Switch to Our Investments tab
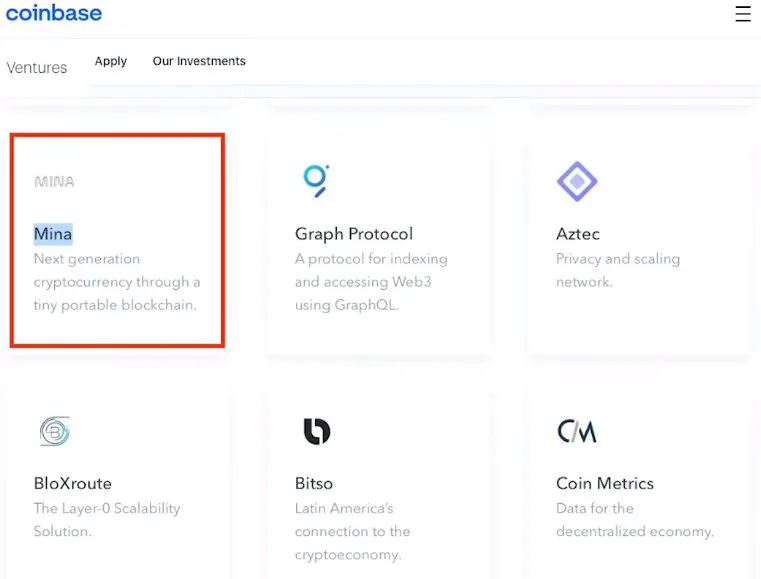This screenshot has height=579, width=761. pyautogui.click(x=199, y=61)
